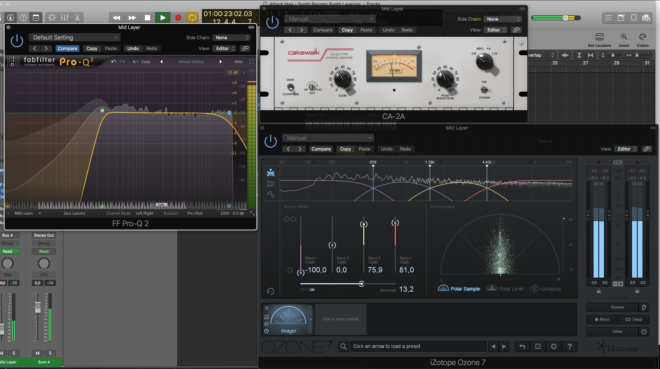Image resolution: width=660 pixels, height=369 pixels.
Task: Enable Mono in Ozone output section
Action: (x=602, y=320)
